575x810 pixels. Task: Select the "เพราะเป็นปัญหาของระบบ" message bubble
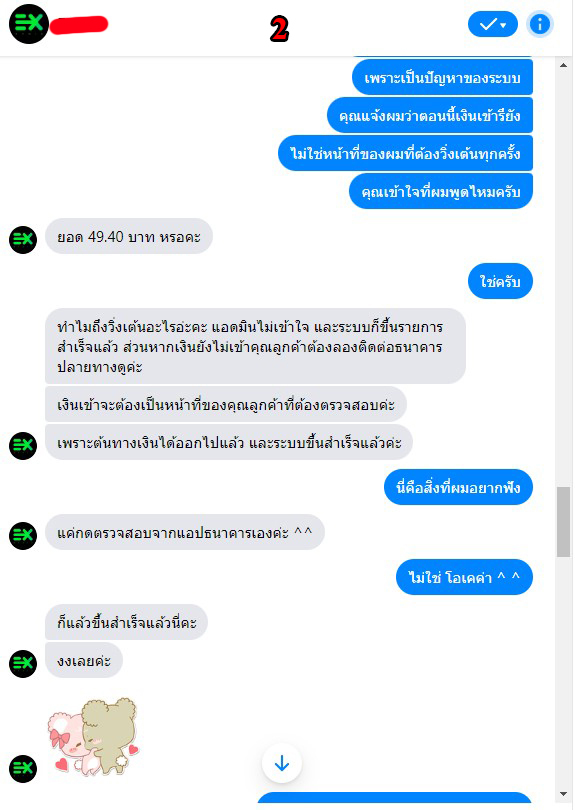[x=442, y=77]
